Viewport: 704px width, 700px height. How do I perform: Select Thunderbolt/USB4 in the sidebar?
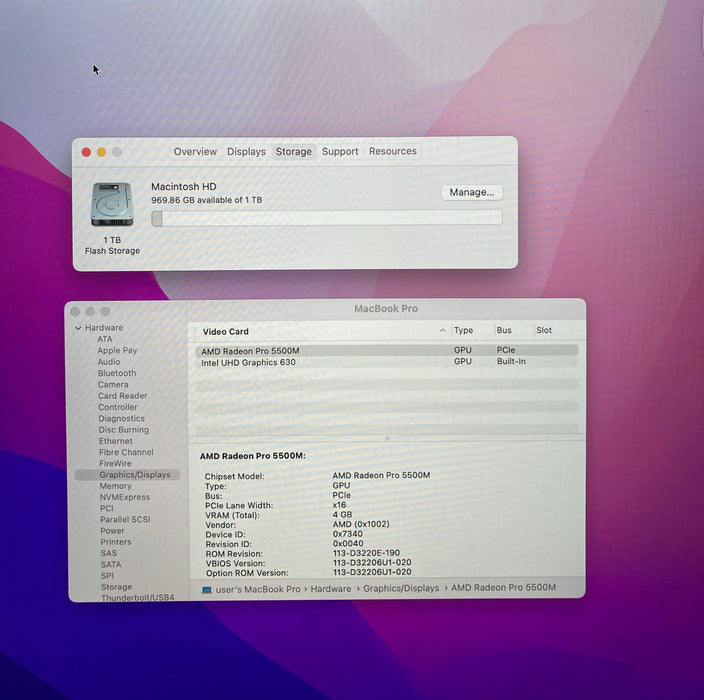click(137, 597)
